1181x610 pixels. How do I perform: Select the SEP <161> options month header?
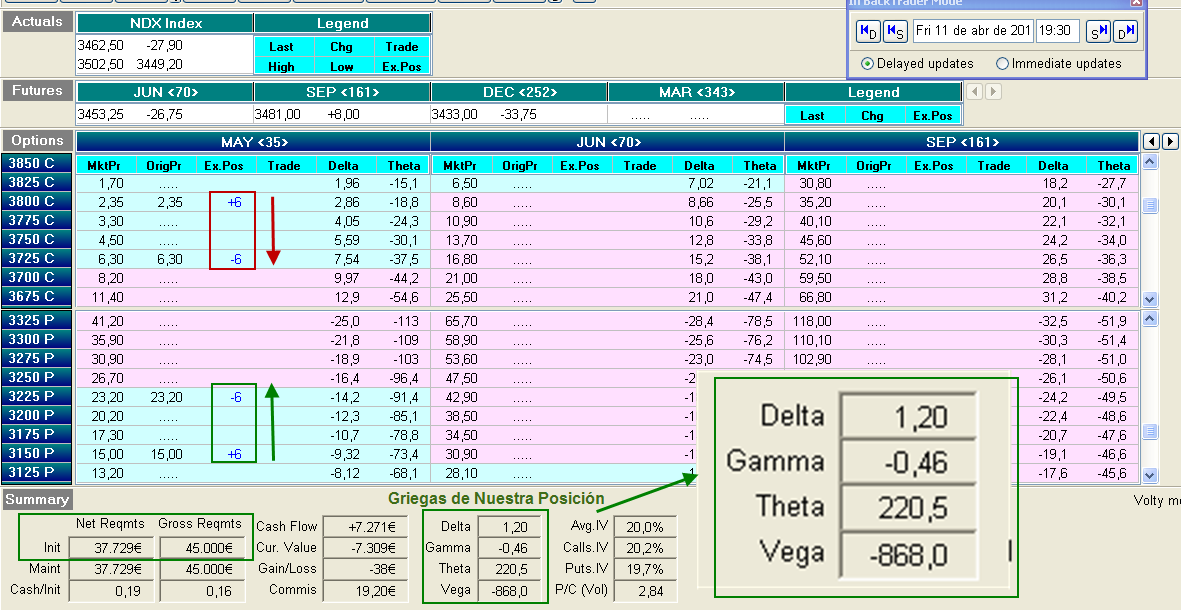click(961, 142)
